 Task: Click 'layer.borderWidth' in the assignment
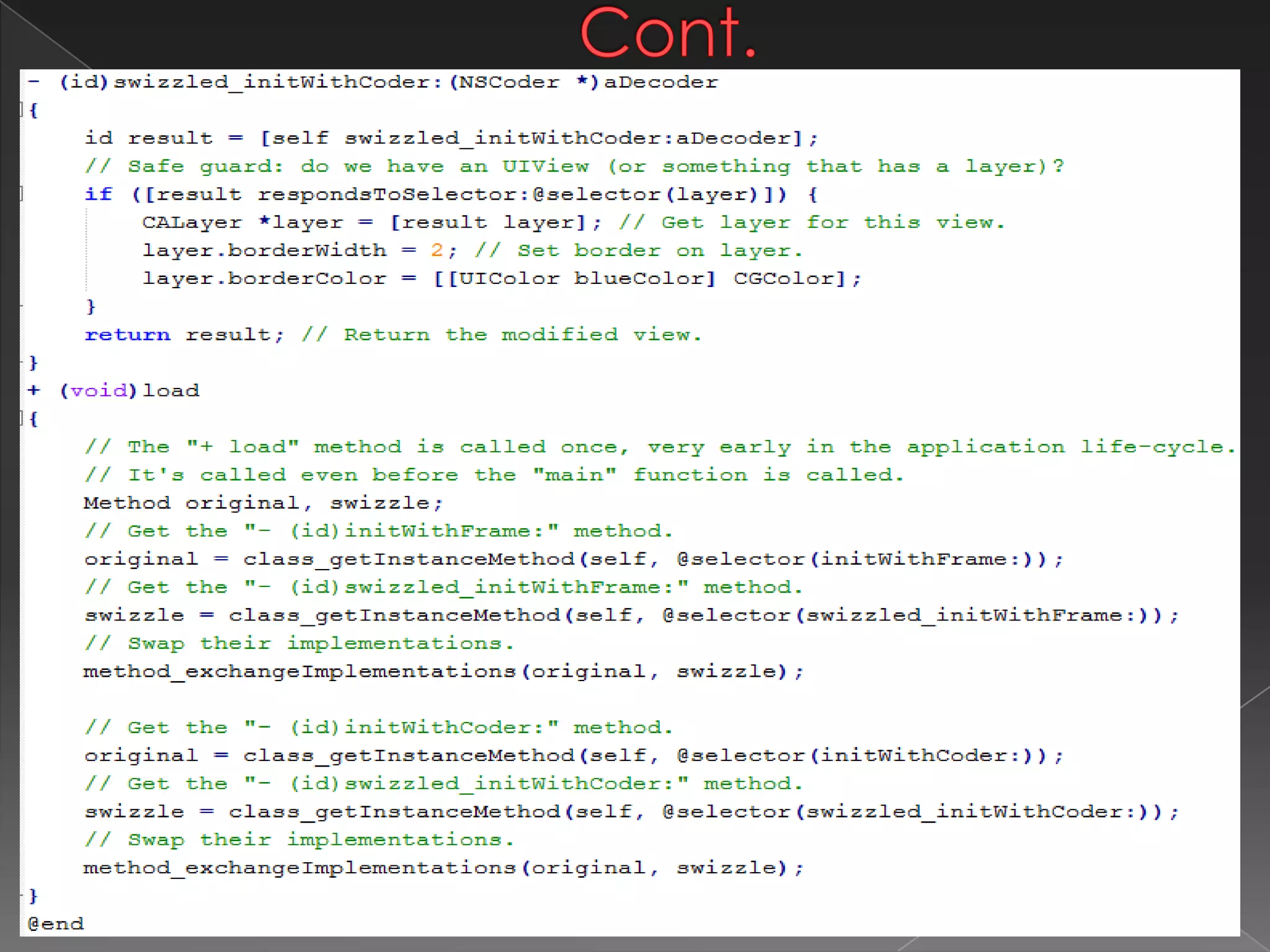[x=265, y=250]
